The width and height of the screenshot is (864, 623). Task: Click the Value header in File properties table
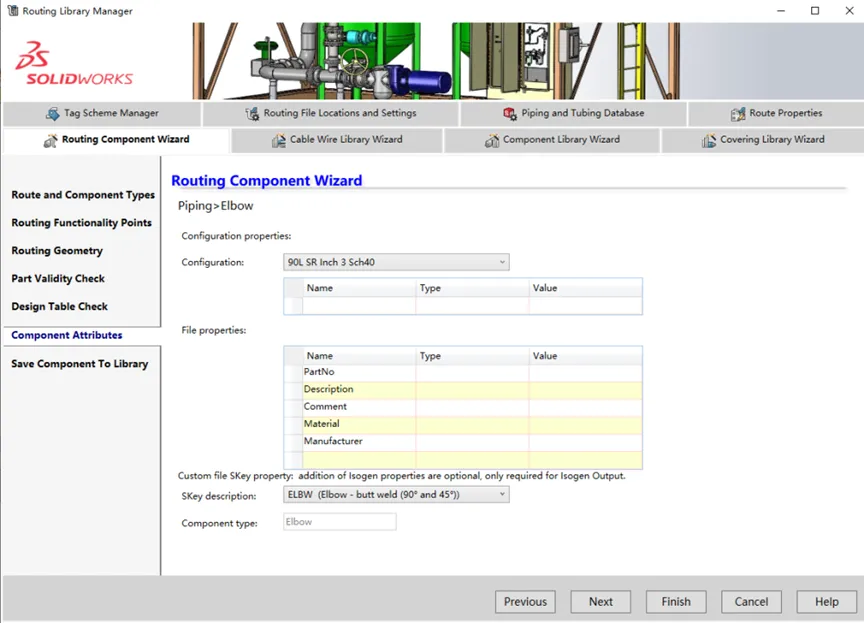[585, 356]
